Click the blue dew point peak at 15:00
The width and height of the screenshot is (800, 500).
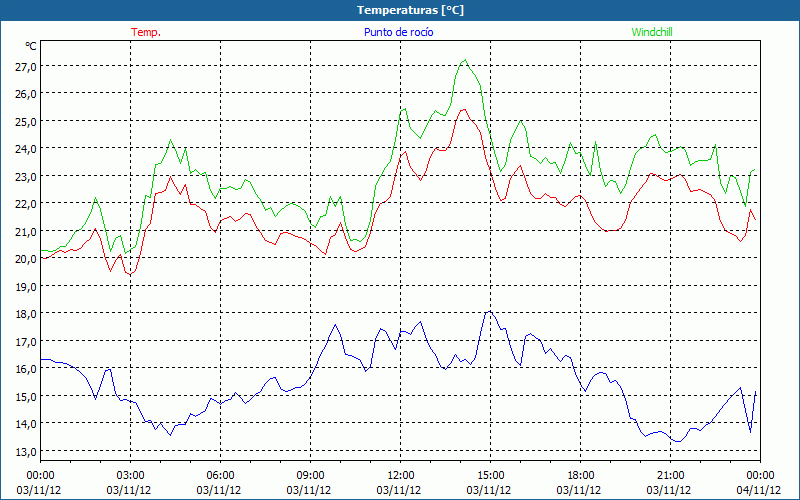click(x=490, y=311)
